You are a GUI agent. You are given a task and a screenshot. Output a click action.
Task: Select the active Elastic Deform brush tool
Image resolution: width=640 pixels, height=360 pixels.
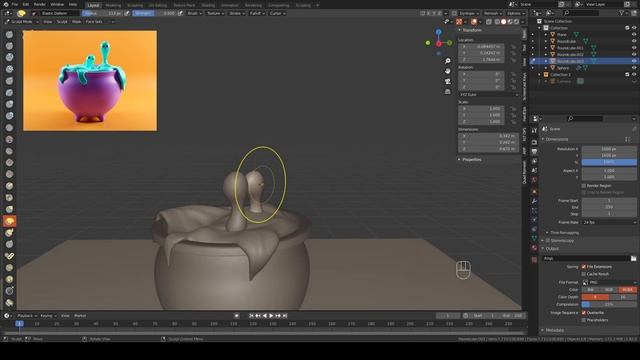pos(9,221)
